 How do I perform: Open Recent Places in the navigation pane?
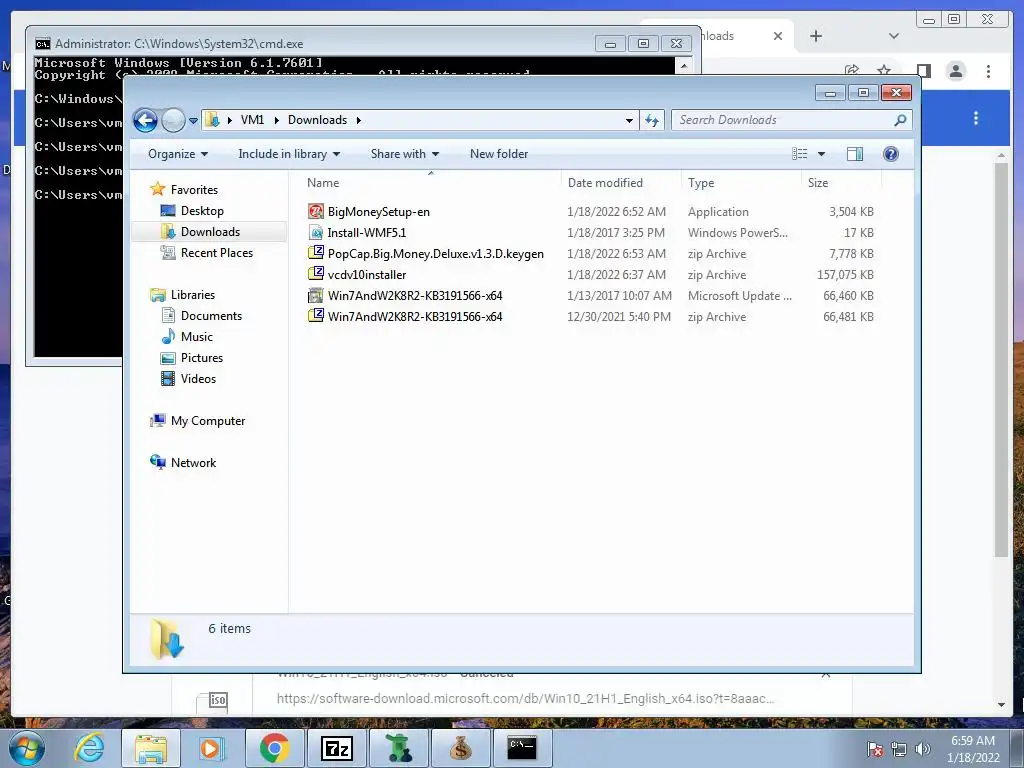point(216,253)
